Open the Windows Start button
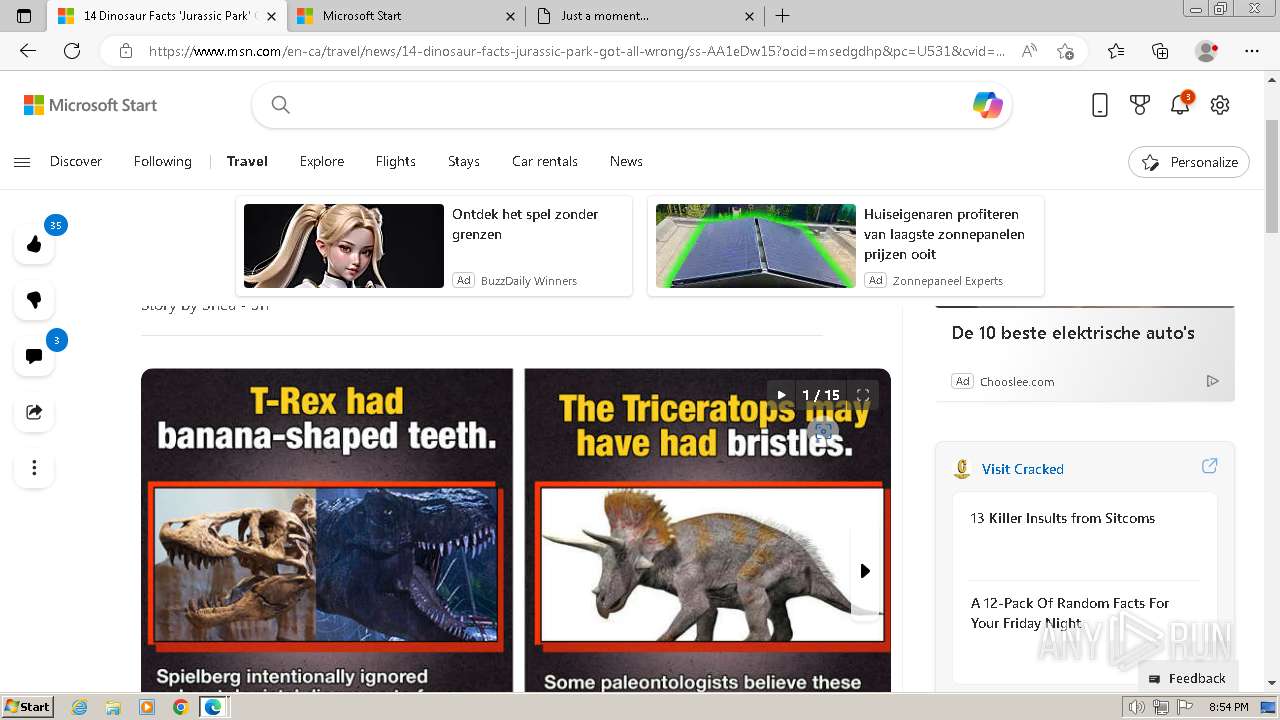The width and height of the screenshot is (1280, 720). 27,707
